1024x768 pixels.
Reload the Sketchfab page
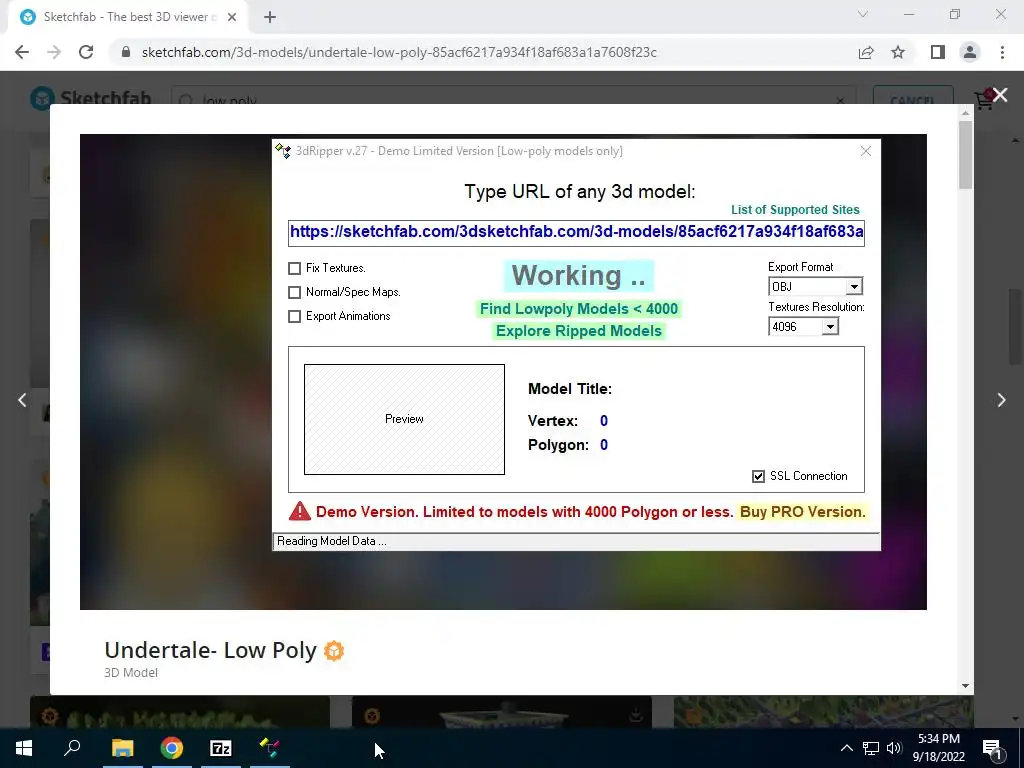[86, 52]
